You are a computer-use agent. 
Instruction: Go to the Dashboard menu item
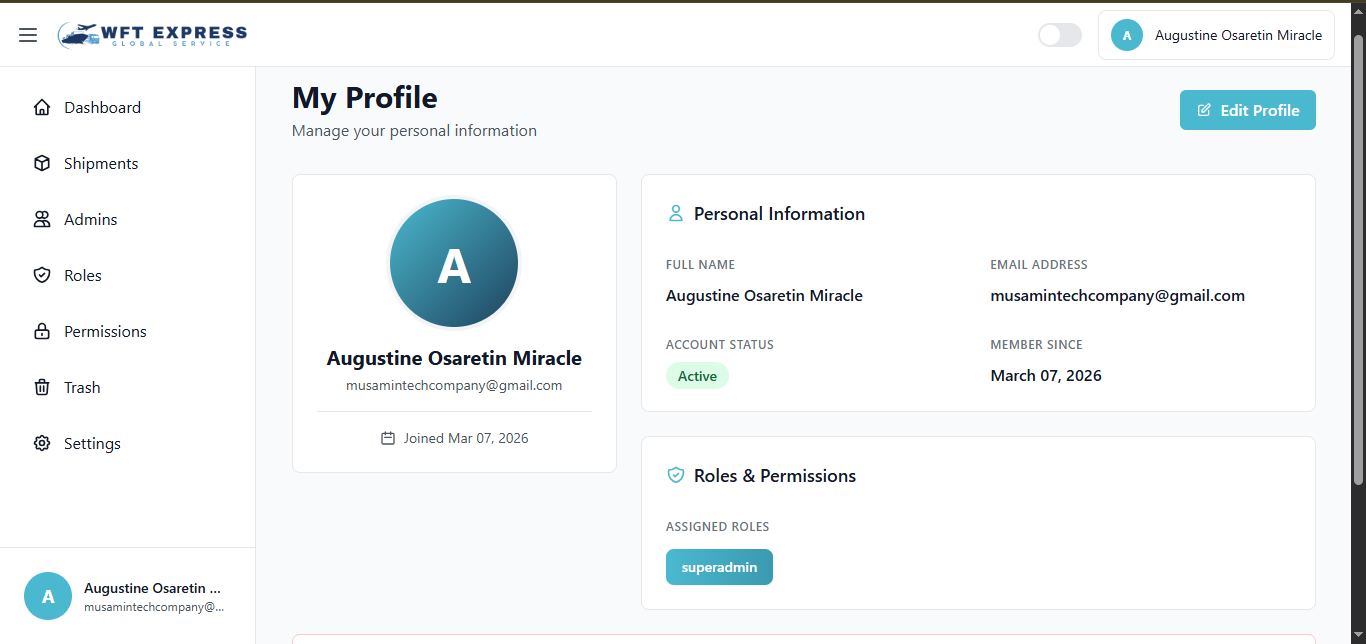coord(103,107)
